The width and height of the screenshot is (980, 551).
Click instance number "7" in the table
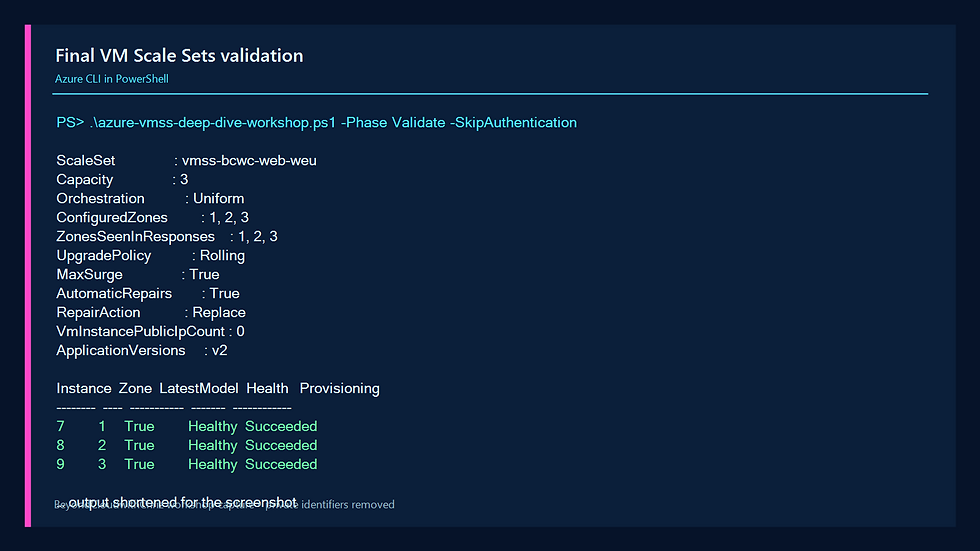pos(61,427)
